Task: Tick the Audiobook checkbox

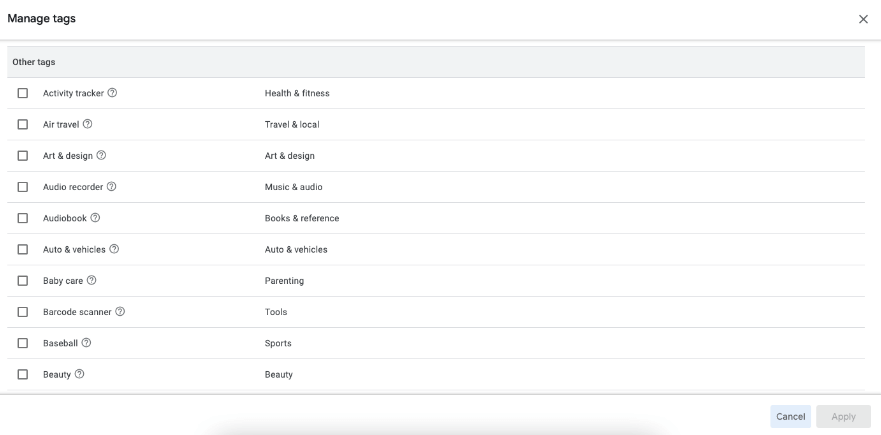Action: point(22,218)
